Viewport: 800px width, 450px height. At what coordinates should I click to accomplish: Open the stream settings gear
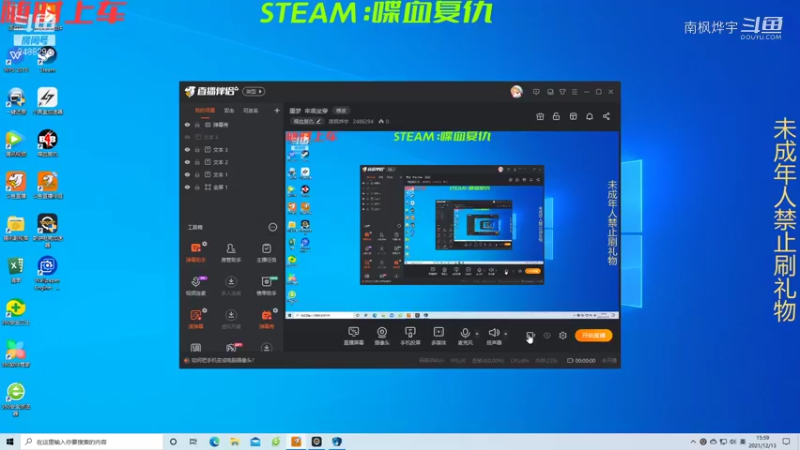pyautogui.click(x=563, y=335)
